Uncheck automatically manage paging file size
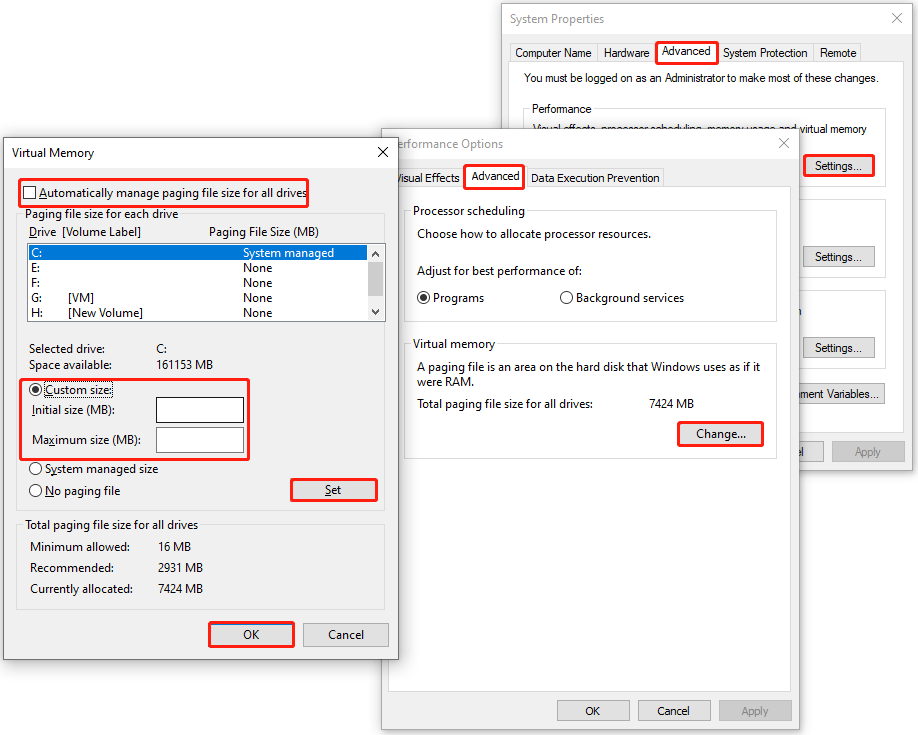This screenshot has width=918, height=735. pyautogui.click(x=29, y=192)
